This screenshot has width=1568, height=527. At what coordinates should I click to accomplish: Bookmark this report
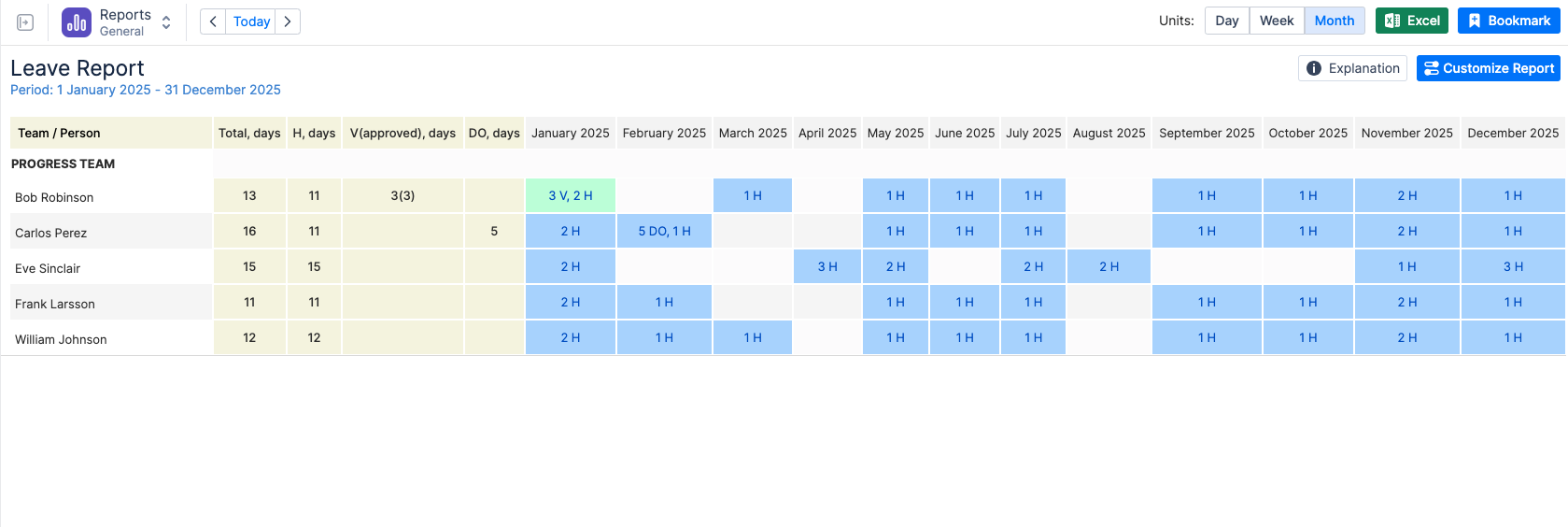(1509, 21)
